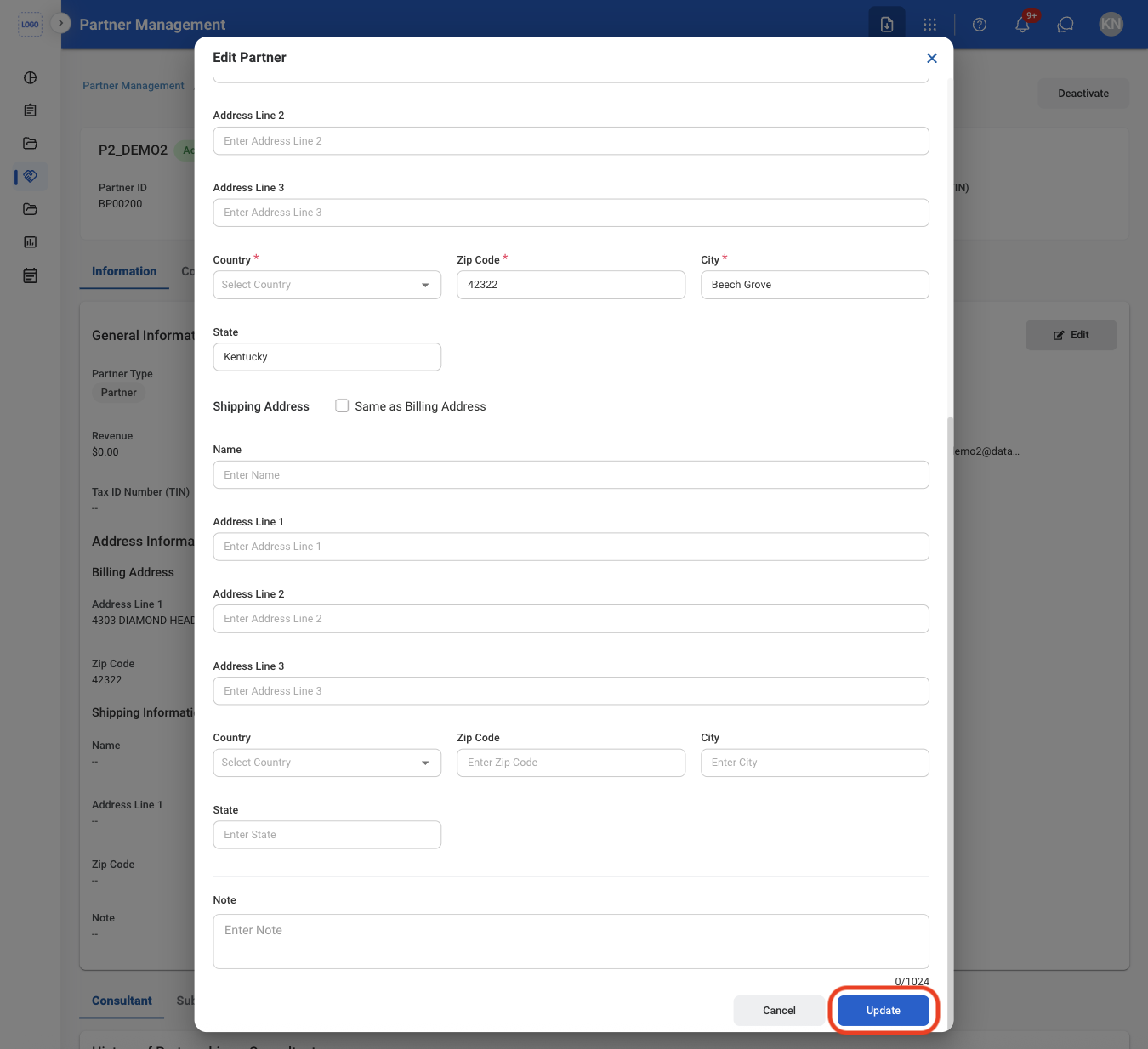
Task: Click shipping Address Line 2 field
Action: click(x=571, y=619)
